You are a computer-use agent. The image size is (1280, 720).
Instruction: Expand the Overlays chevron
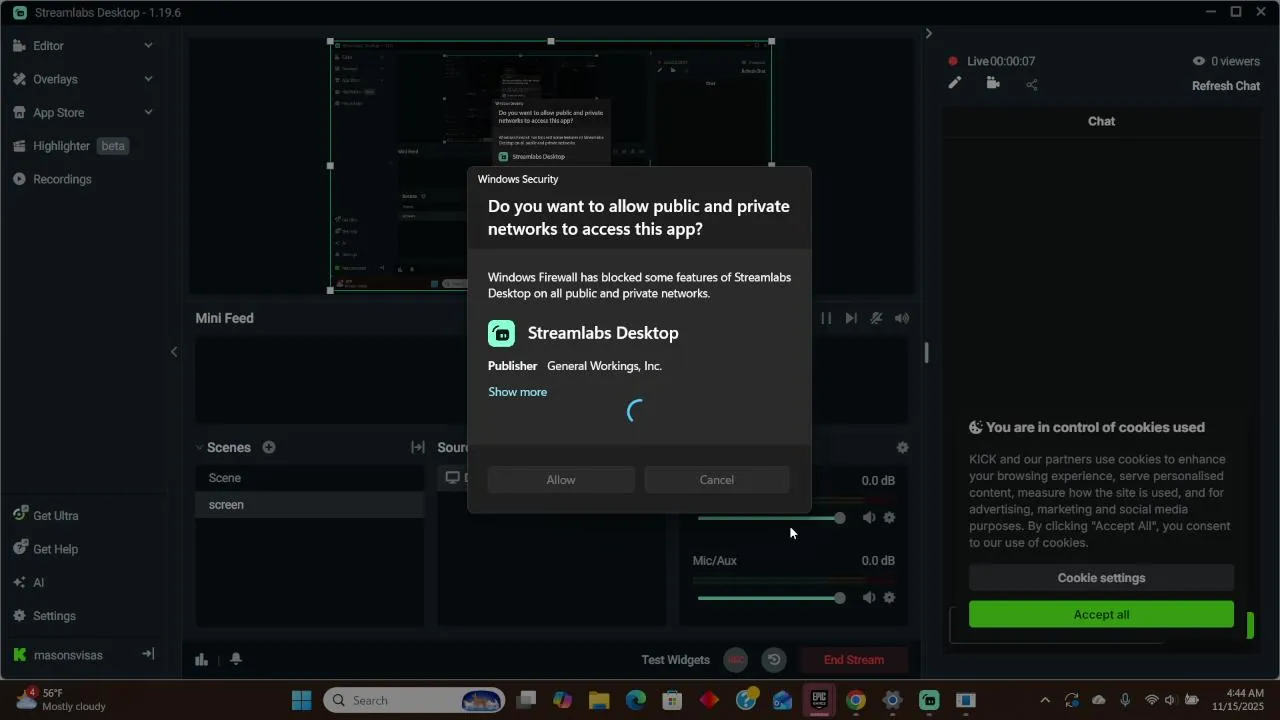pyautogui.click(x=148, y=78)
